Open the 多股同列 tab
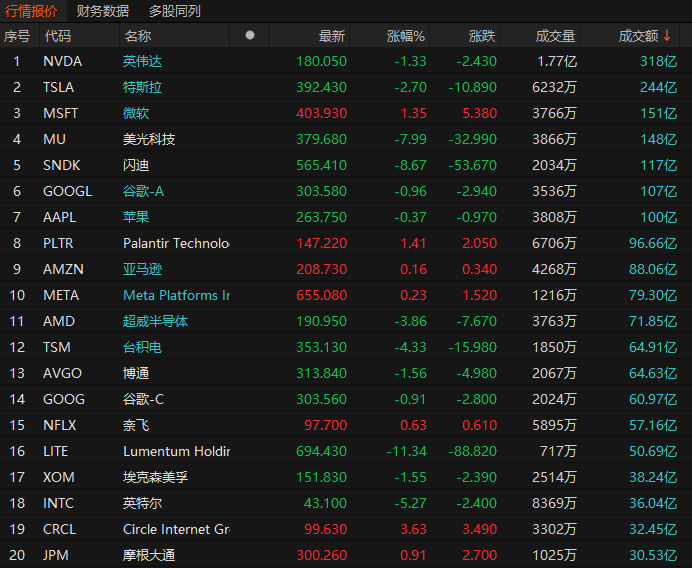692x568 pixels. point(174,11)
